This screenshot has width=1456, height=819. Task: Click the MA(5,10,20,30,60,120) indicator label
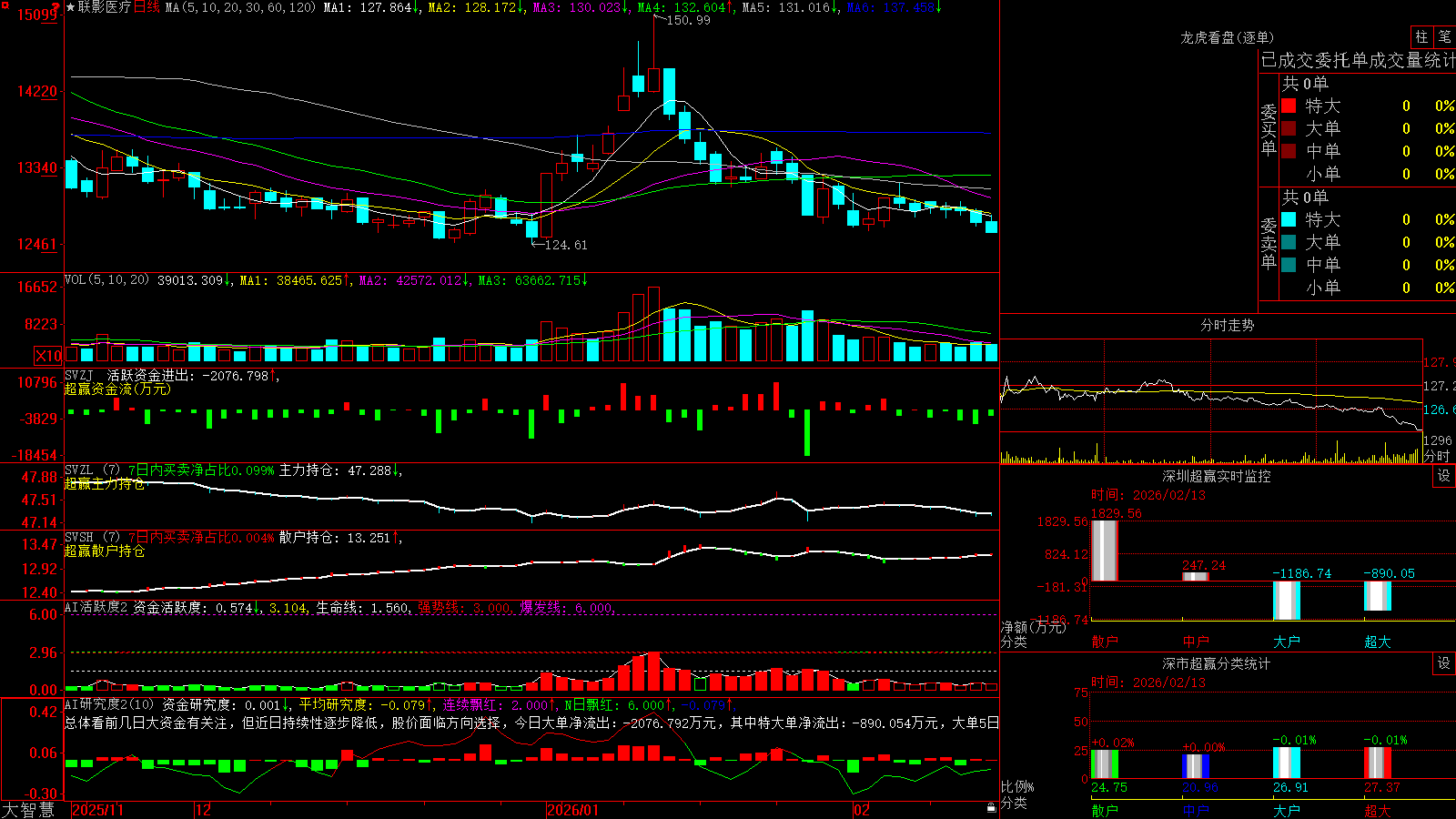[x=240, y=7]
